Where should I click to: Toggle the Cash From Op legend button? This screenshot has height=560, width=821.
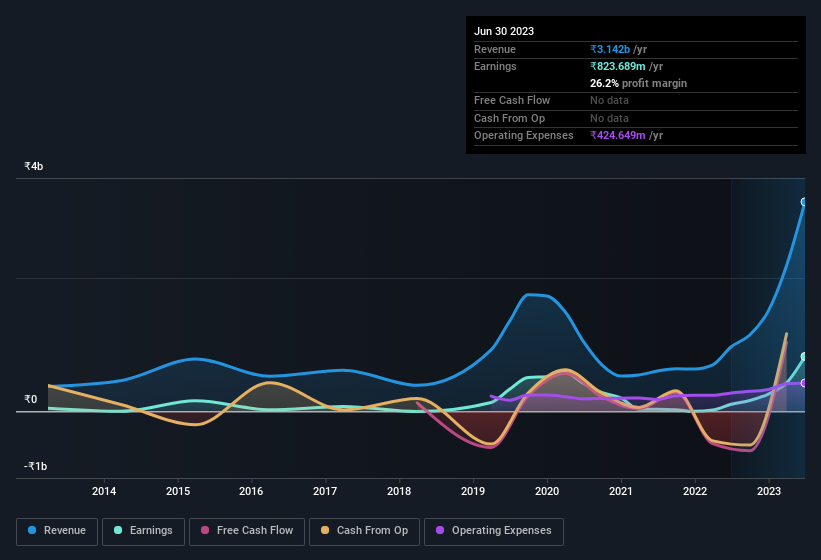[x=364, y=532]
